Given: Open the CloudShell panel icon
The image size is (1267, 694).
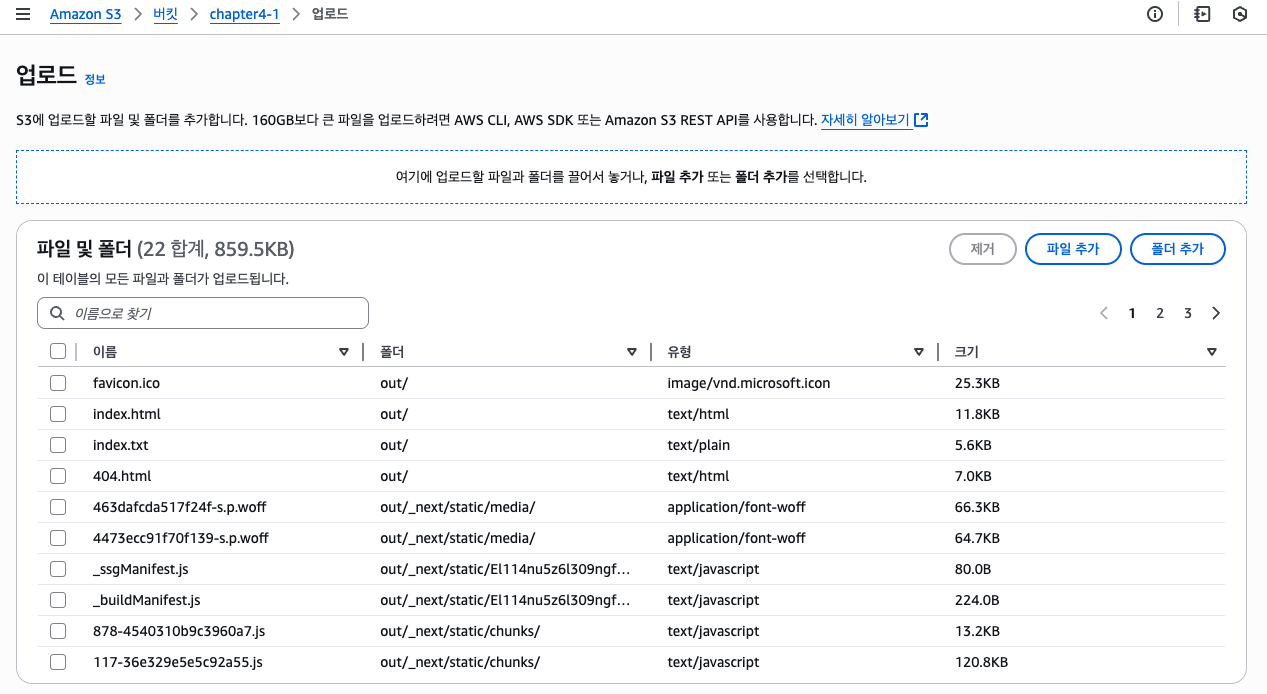Looking at the screenshot, I should (1202, 14).
